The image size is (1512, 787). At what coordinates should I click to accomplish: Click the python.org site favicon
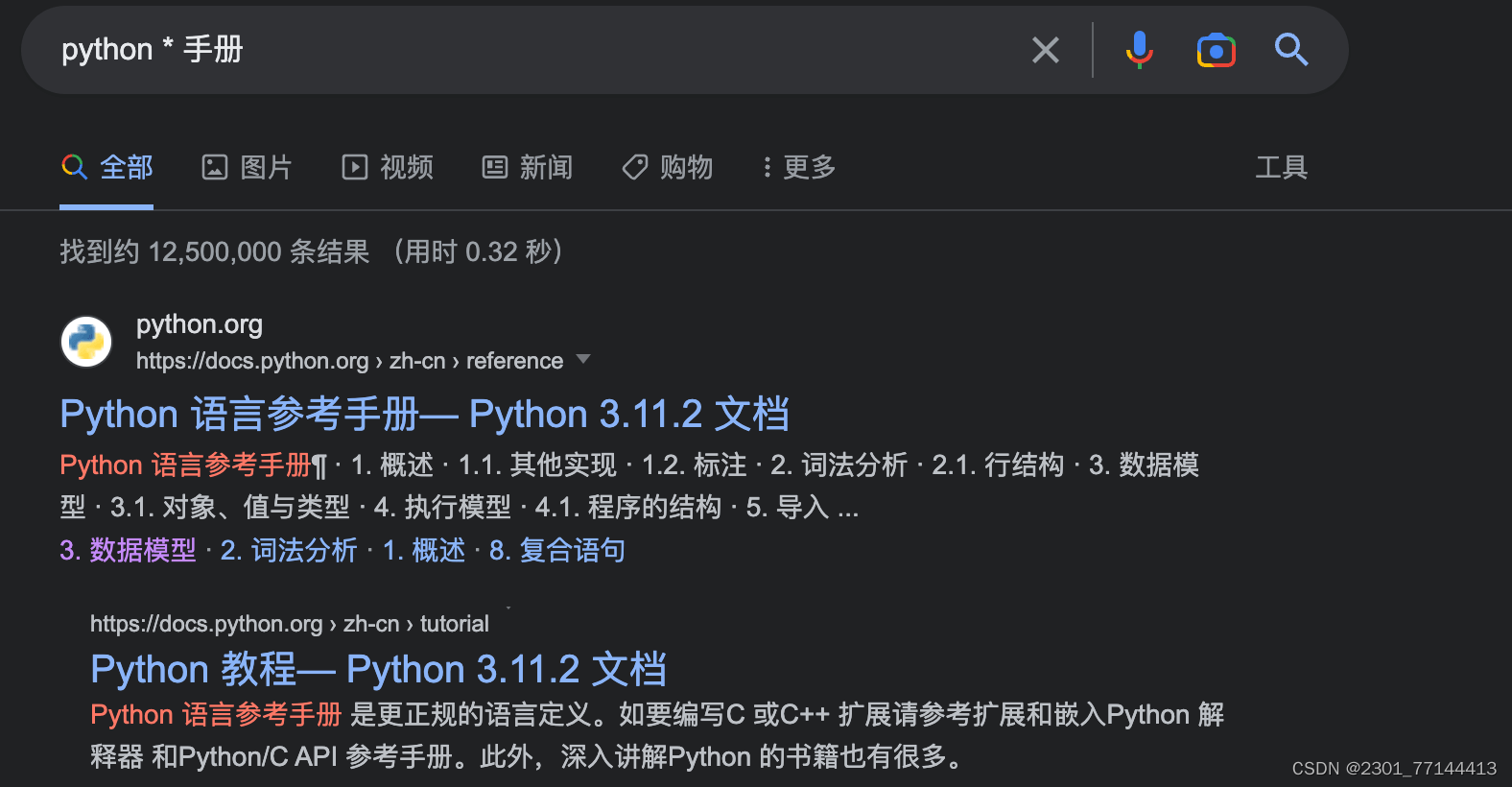click(86, 342)
